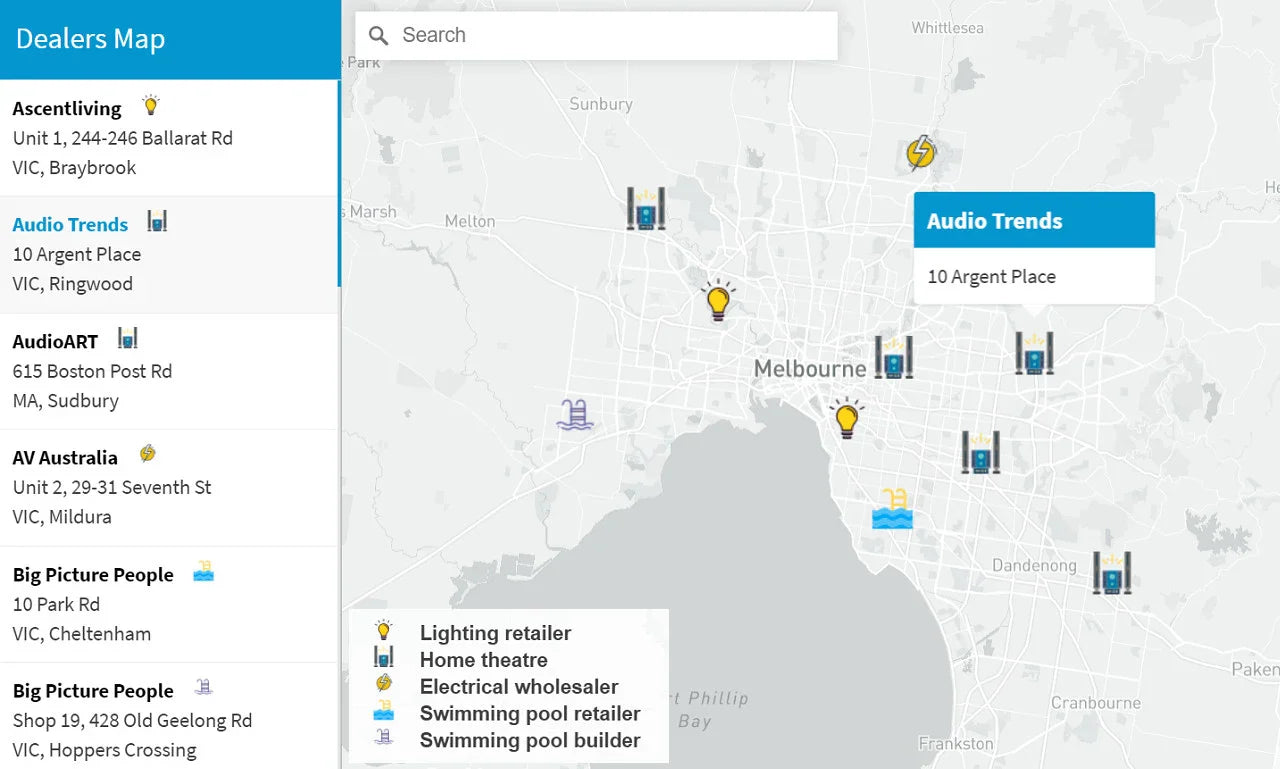Click the home theatre marker near Dandenong
This screenshot has width=1280, height=769.
click(1111, 573)
